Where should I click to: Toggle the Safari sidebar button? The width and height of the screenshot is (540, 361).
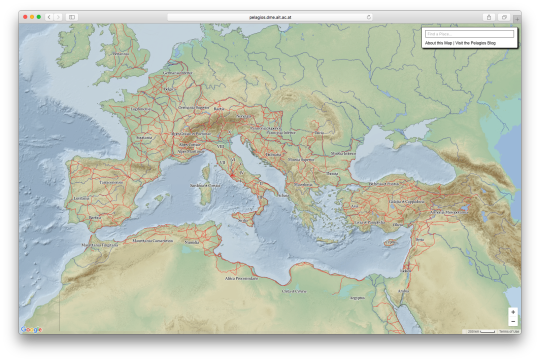[72, 17]
